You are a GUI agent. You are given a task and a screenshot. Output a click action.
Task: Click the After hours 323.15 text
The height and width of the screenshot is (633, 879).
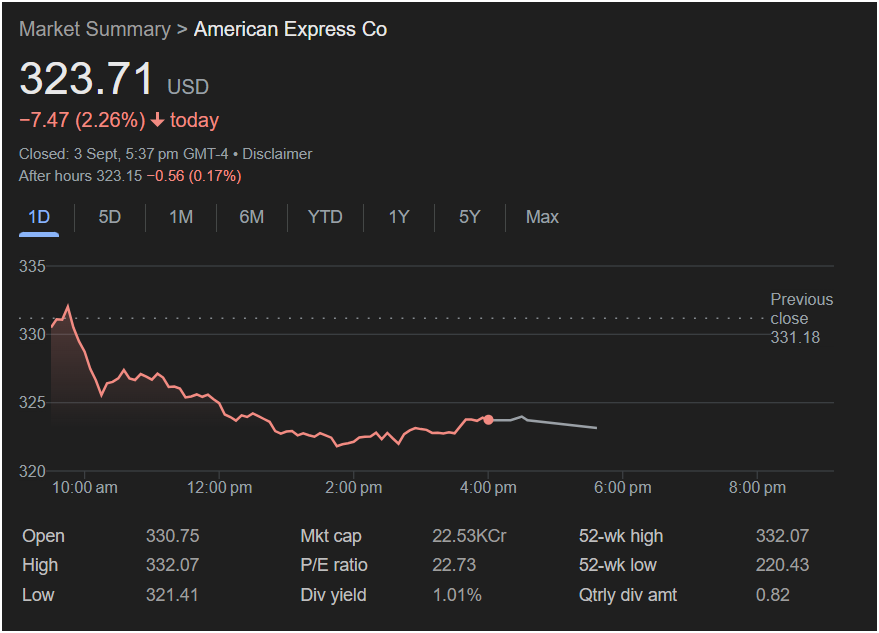tap(81, 176)
